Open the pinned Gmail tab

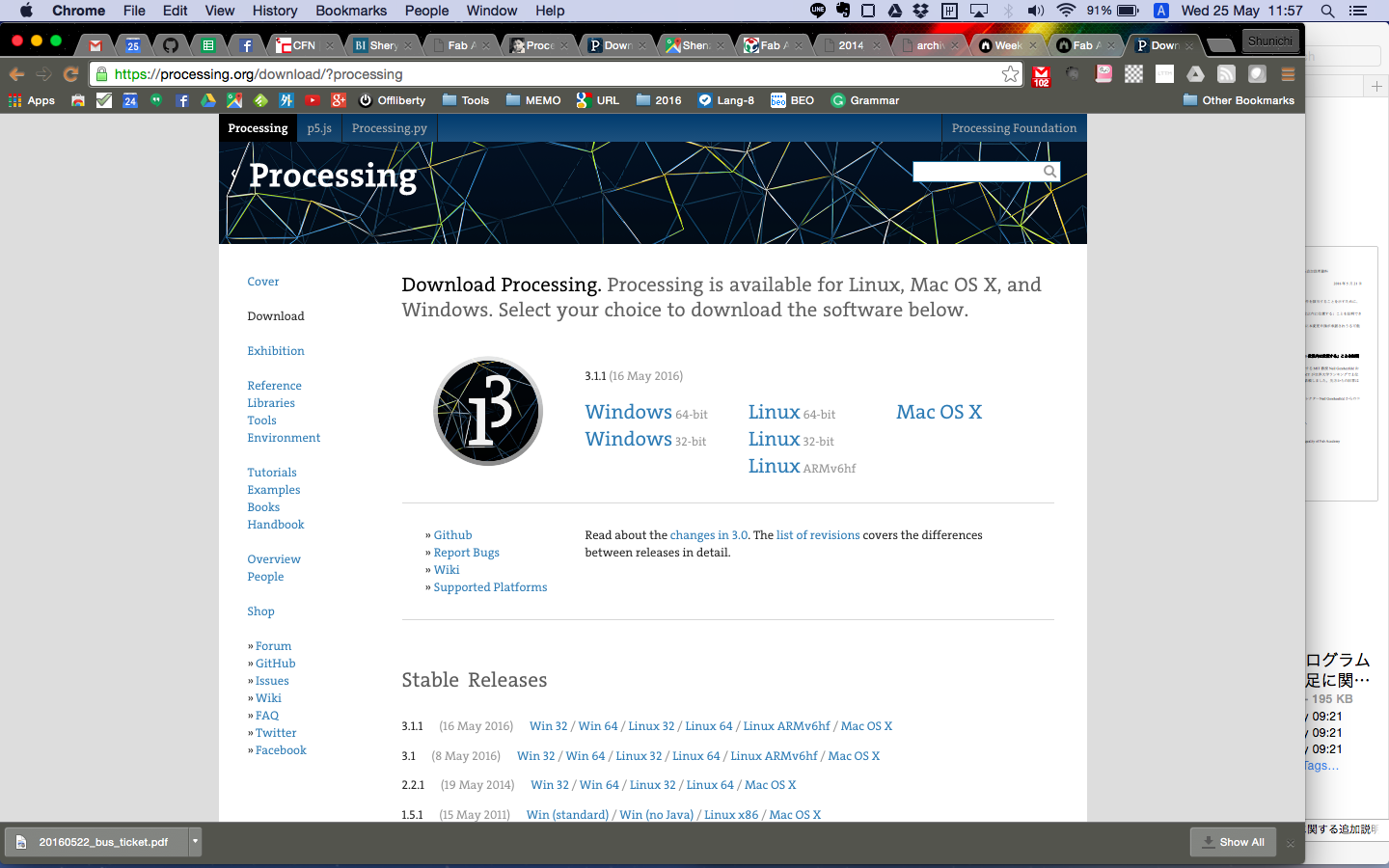[x=95, y=45]
